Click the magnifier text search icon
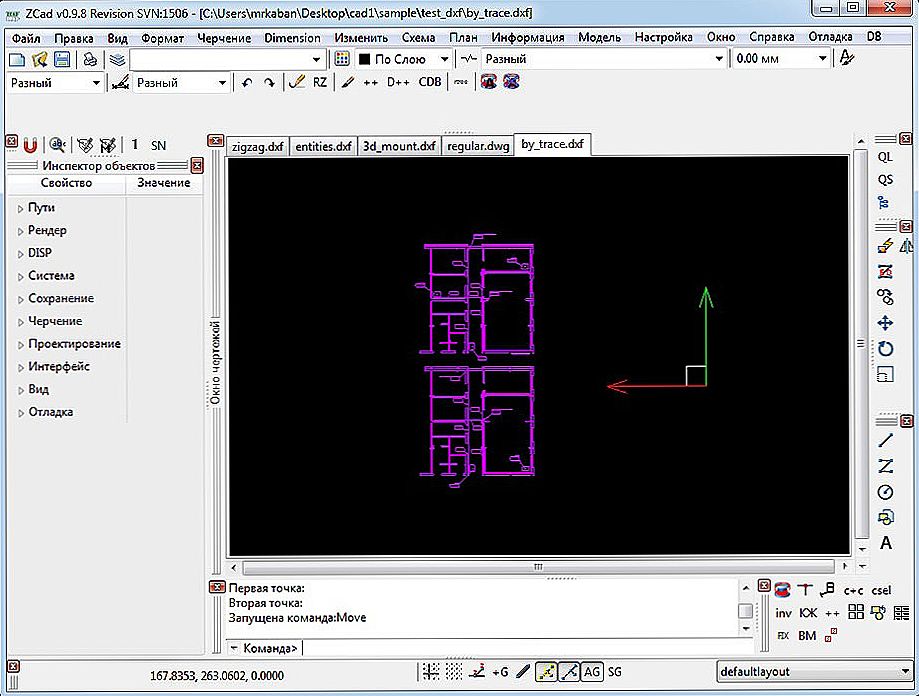919x696 pixels. [57, 144]
